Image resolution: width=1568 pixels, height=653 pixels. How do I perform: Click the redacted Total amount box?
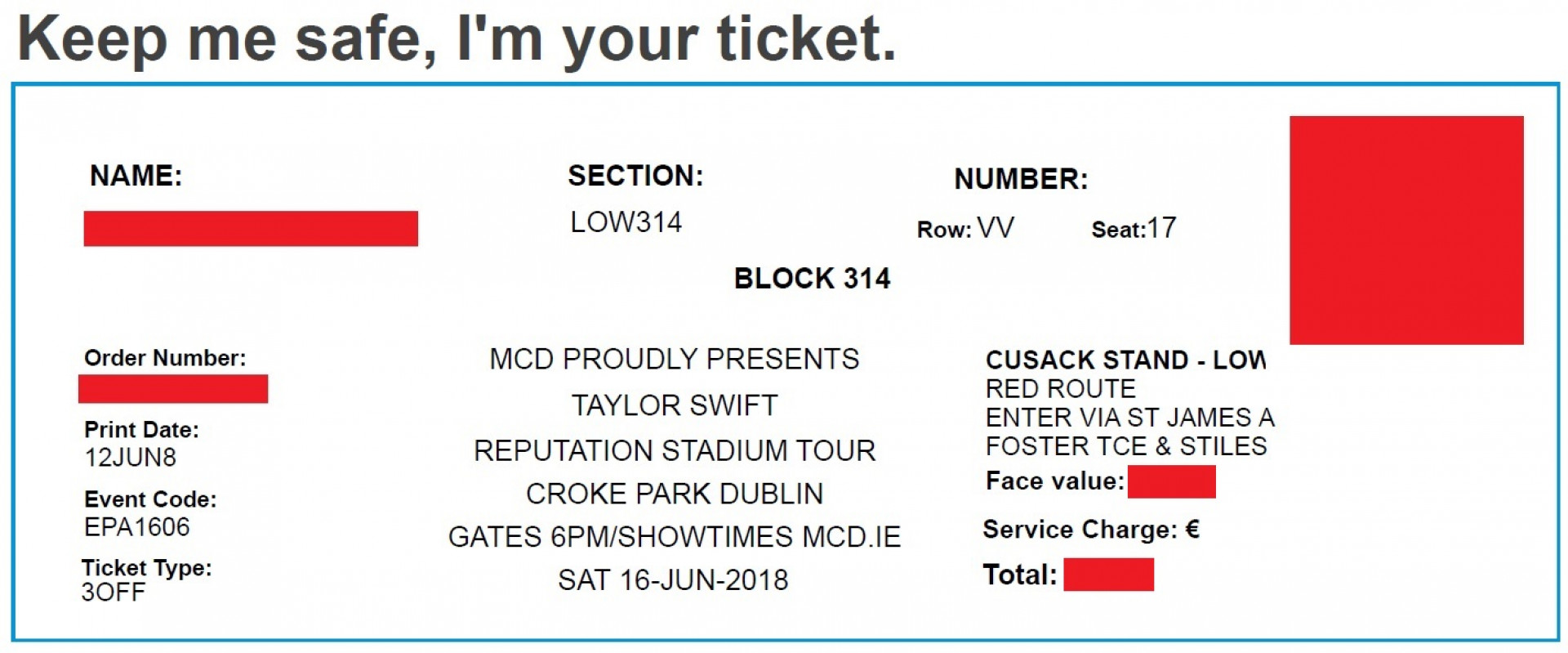[1108, 575]
